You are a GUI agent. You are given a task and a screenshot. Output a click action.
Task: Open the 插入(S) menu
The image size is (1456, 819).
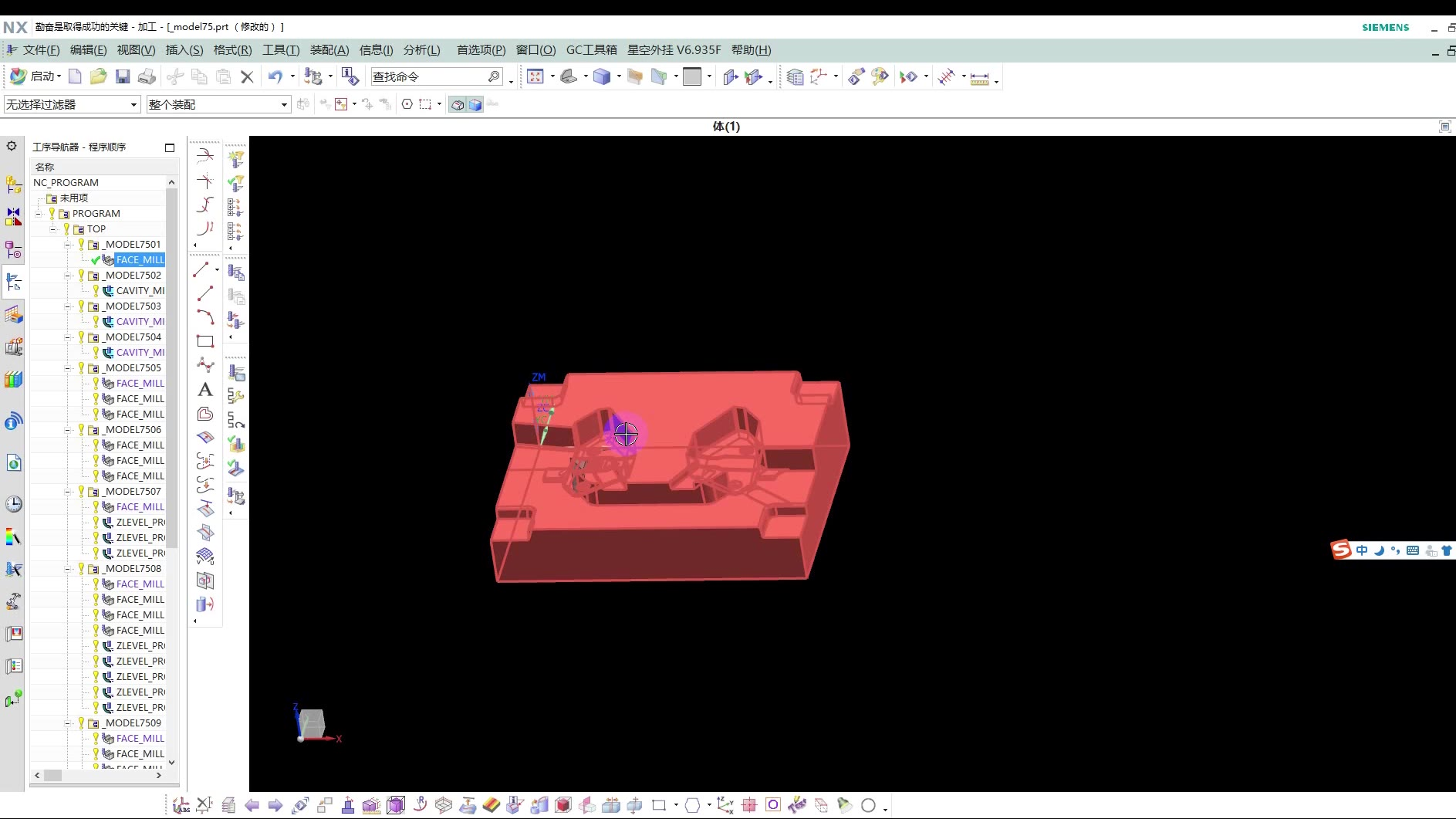pyautogui.click(x=184, y=50)
